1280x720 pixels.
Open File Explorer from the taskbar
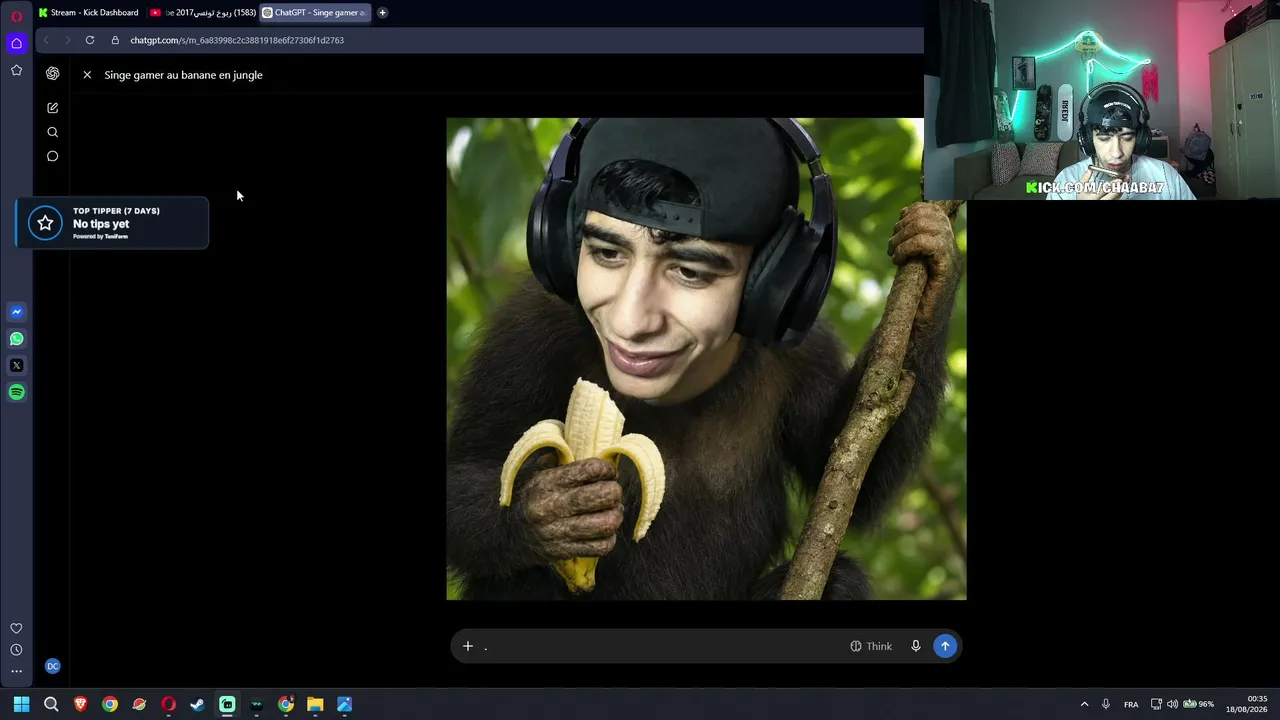point(315,704)
